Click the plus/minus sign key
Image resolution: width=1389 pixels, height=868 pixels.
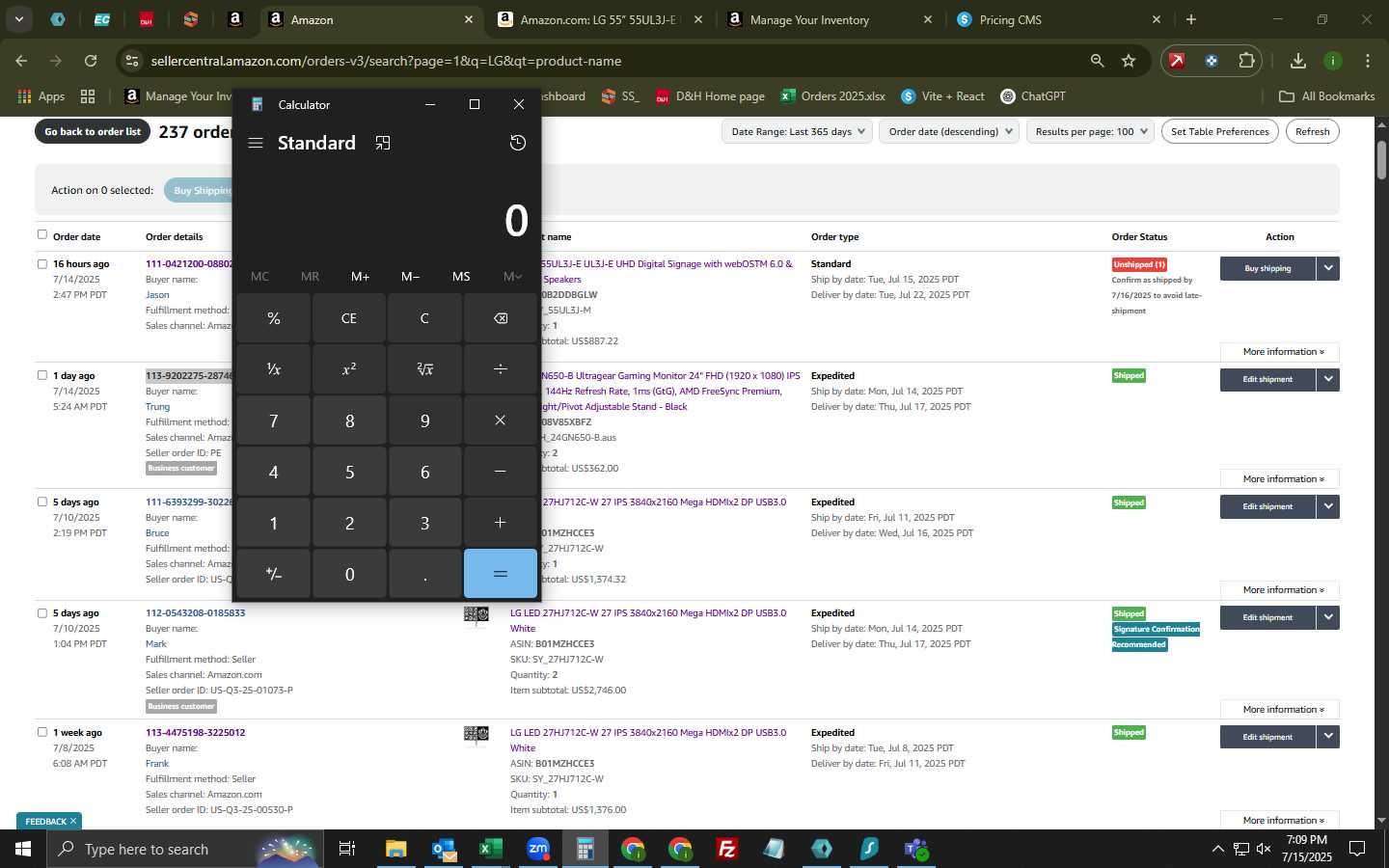click(274, 574)
